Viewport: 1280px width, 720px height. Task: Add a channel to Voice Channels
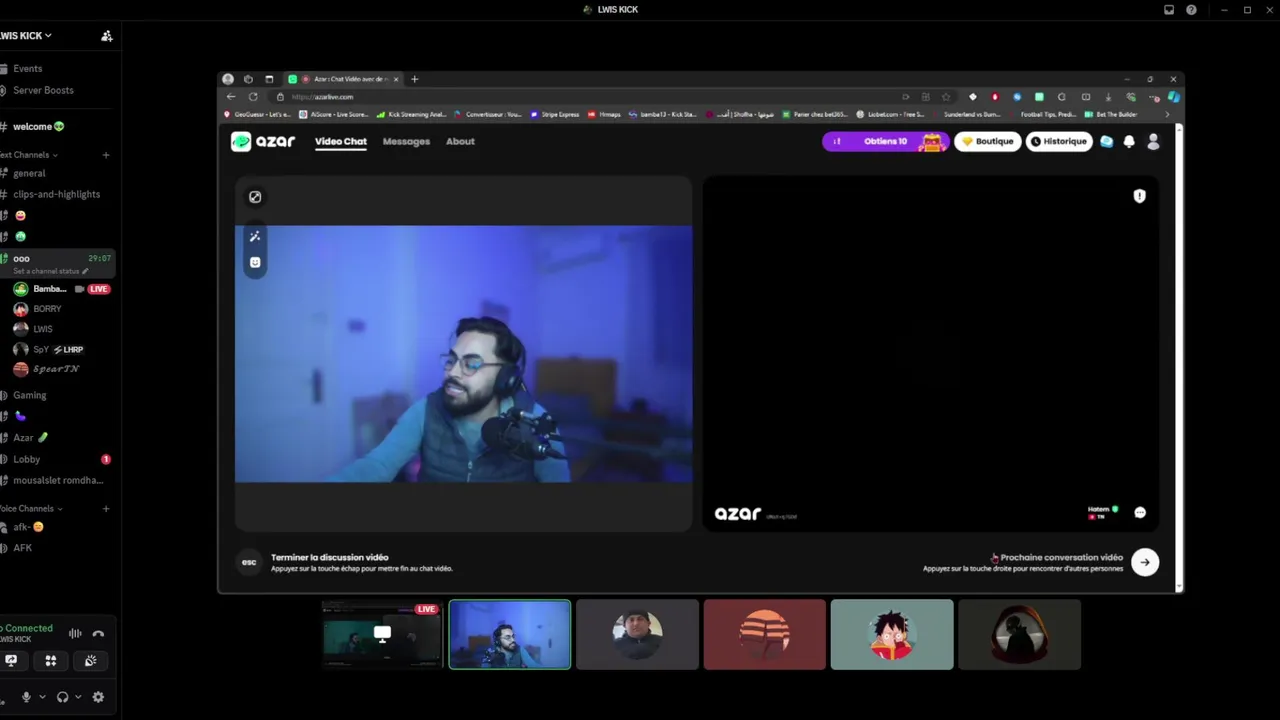click(x=106, y=509)
